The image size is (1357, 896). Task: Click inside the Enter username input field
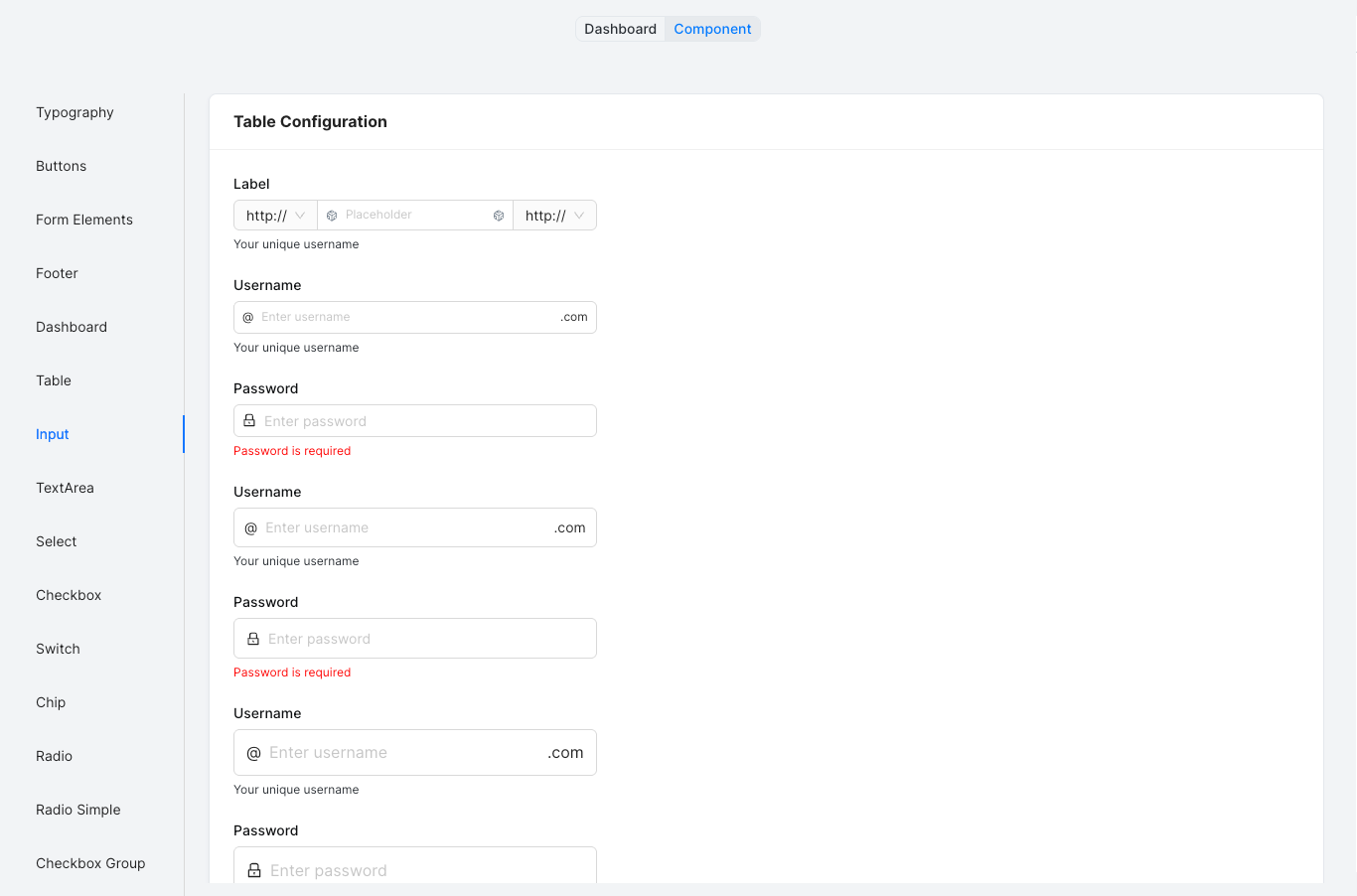[397, 317]
